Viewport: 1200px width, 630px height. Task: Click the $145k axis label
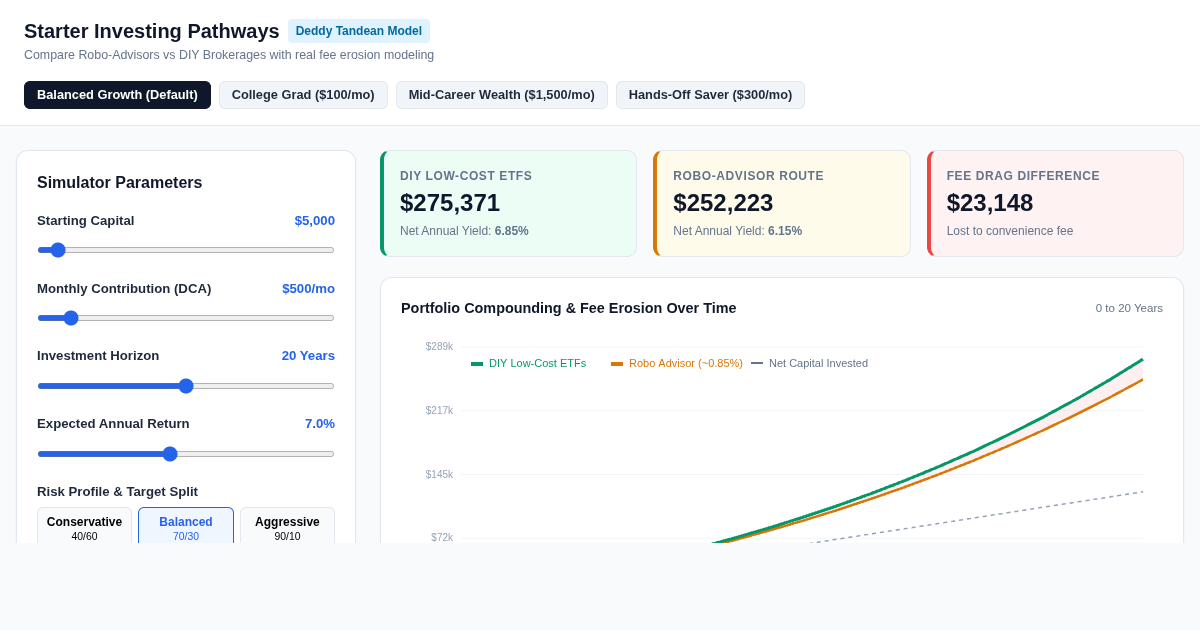pos(439,475)
